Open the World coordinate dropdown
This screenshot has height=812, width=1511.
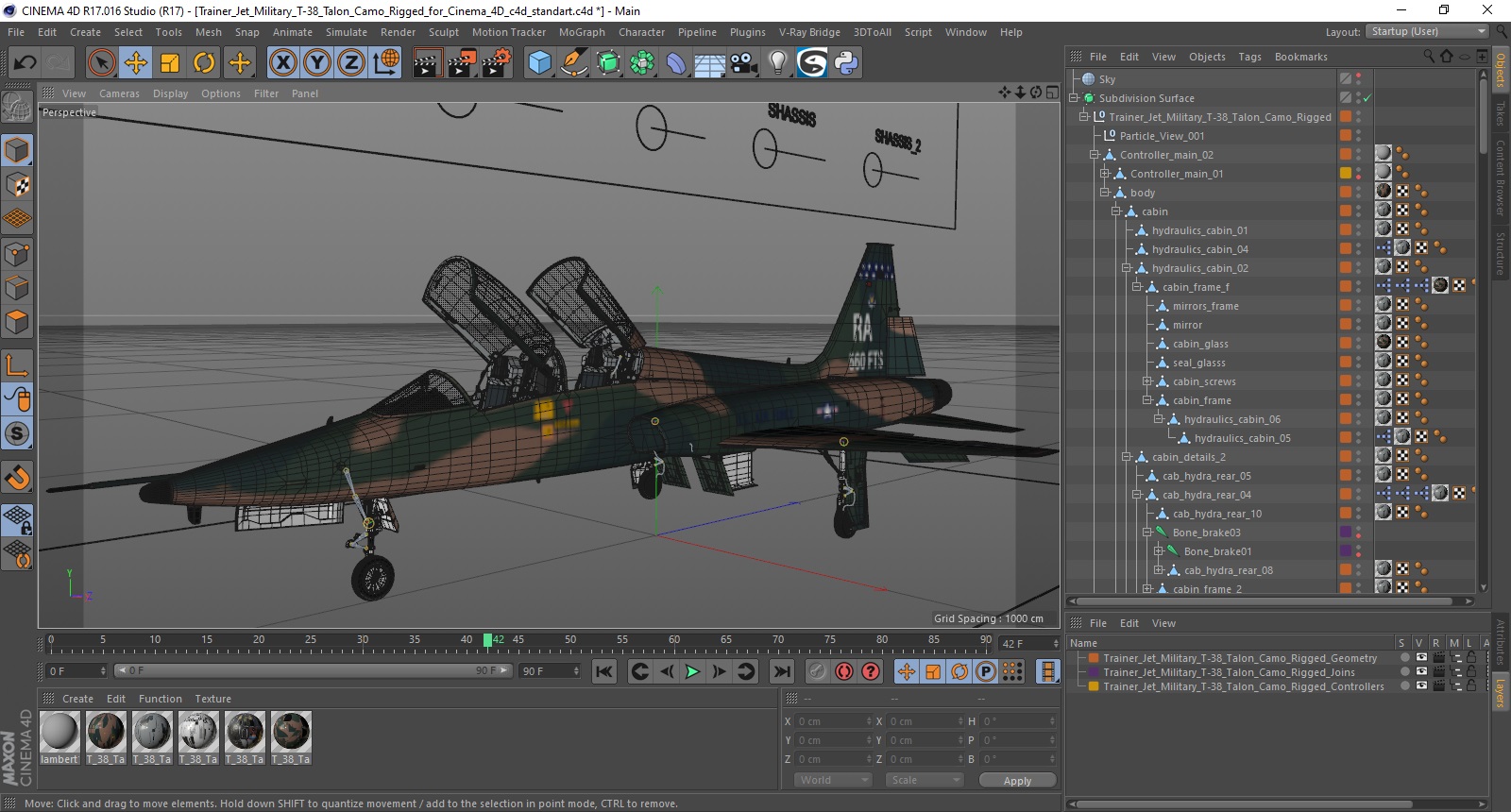click(x=832, y=780)
